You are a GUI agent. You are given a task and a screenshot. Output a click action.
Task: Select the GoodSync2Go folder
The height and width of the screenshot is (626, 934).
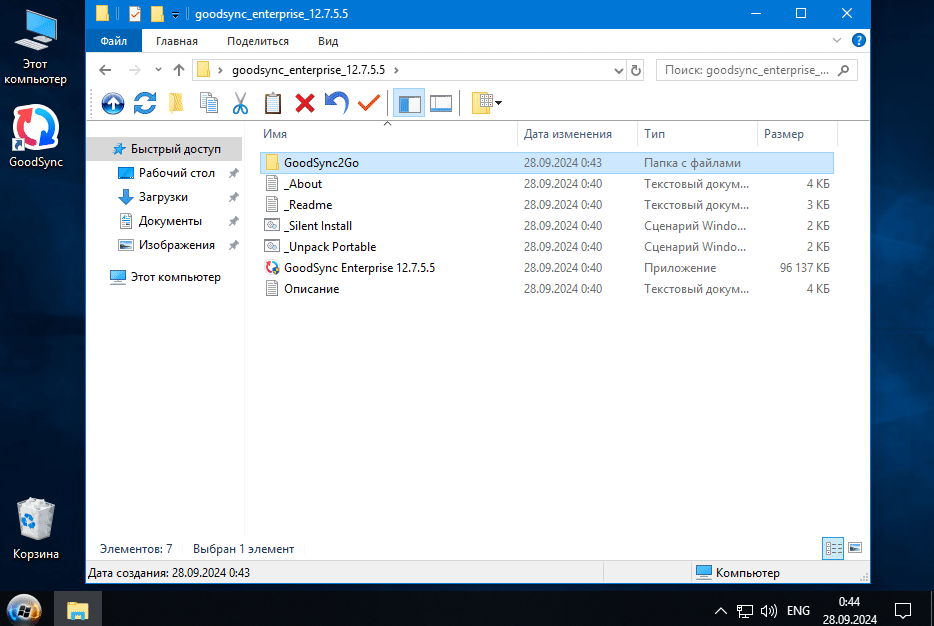coord(546,163)
